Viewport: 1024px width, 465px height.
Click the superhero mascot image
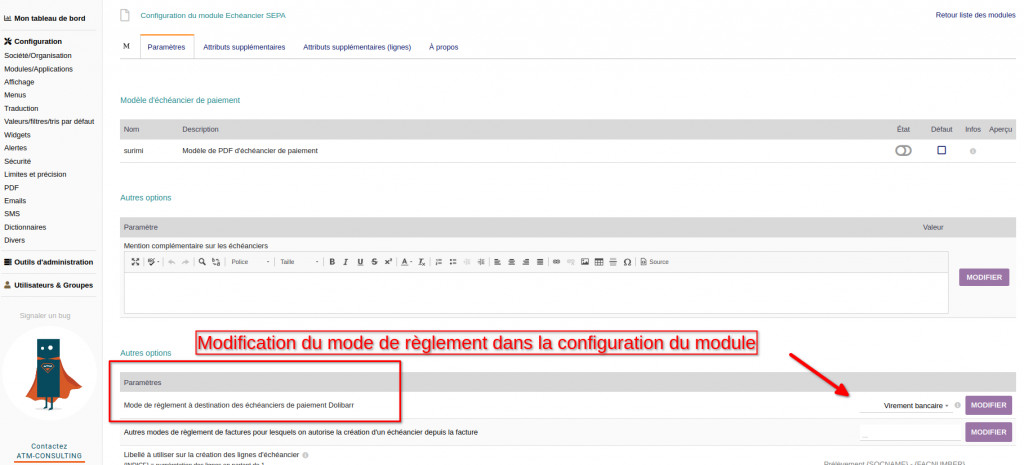[50, 373]
